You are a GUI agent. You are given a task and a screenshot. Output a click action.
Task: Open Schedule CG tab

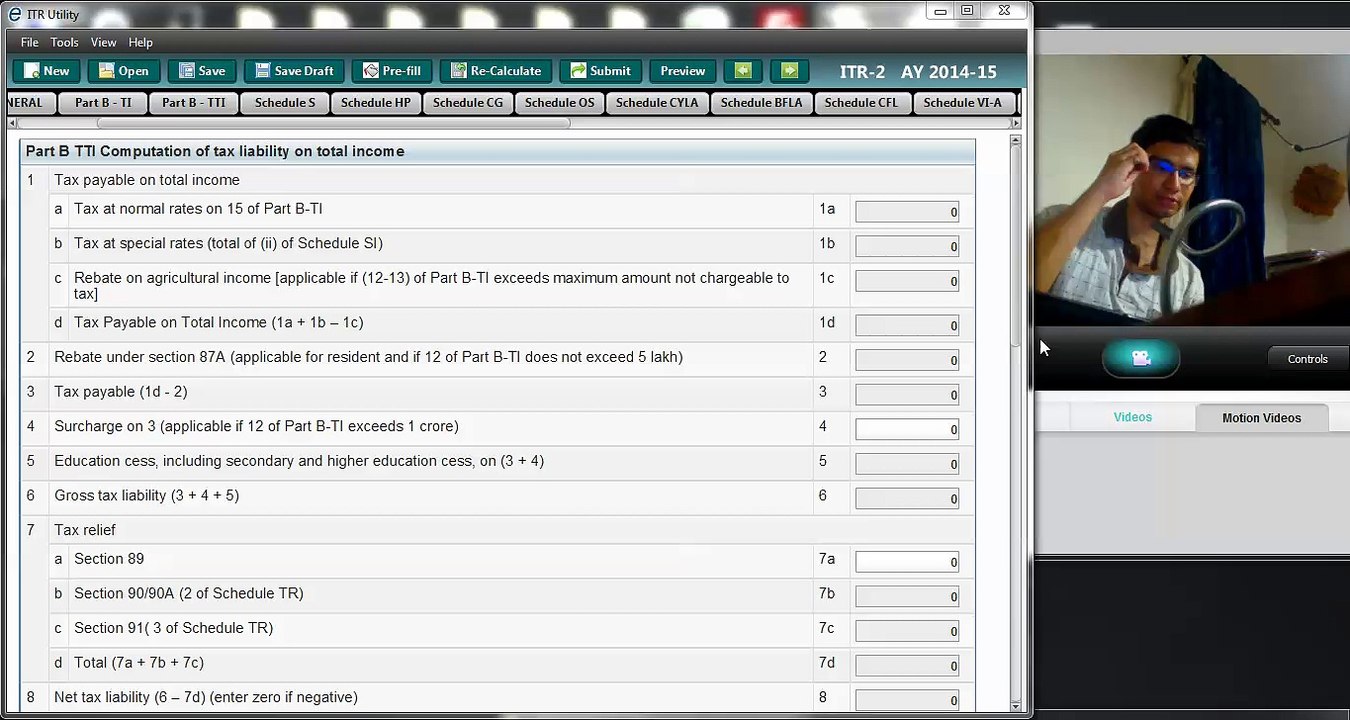(x=468, y=103)
